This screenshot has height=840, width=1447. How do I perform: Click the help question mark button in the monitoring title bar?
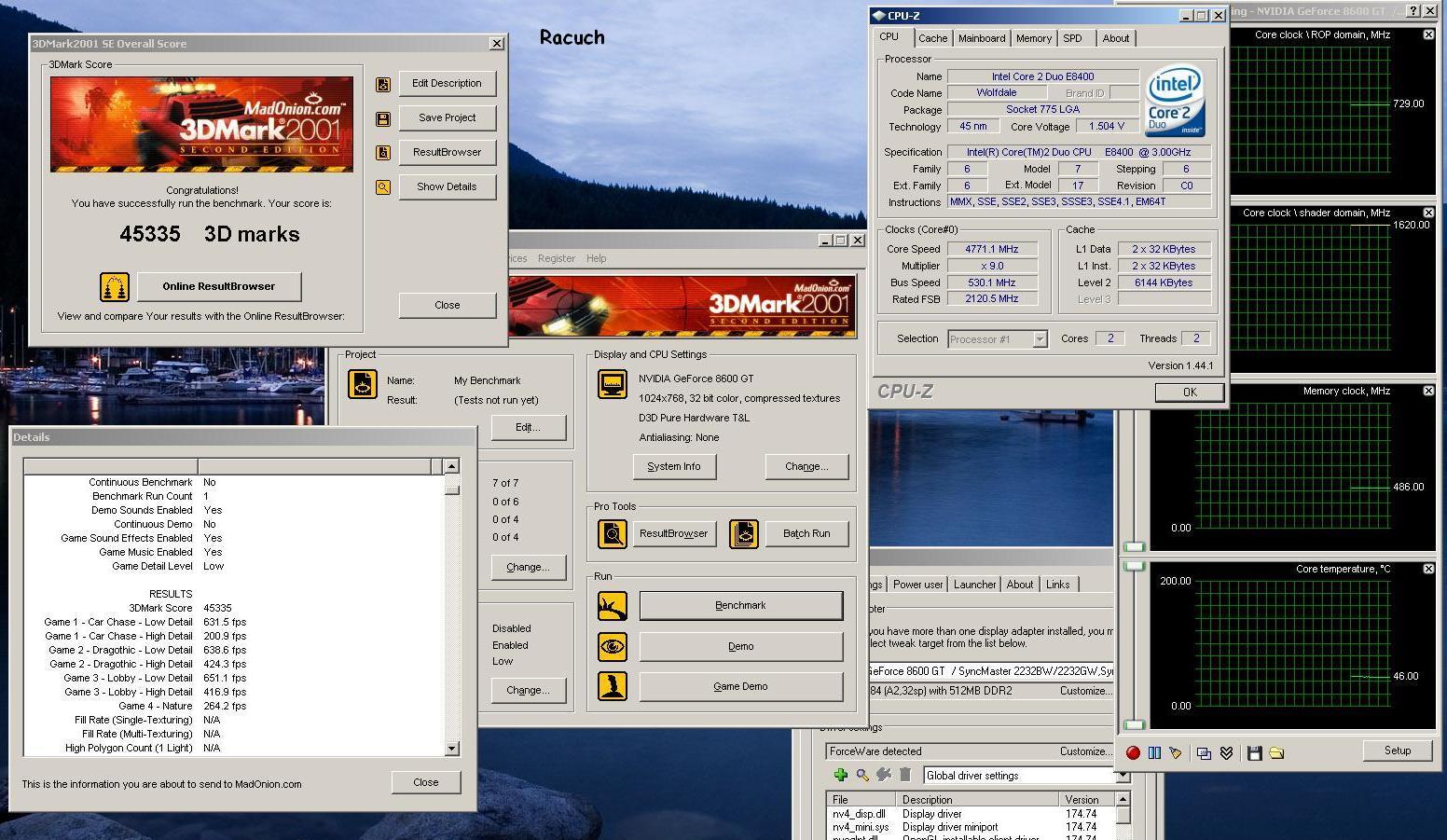(x=1413, y=11)
